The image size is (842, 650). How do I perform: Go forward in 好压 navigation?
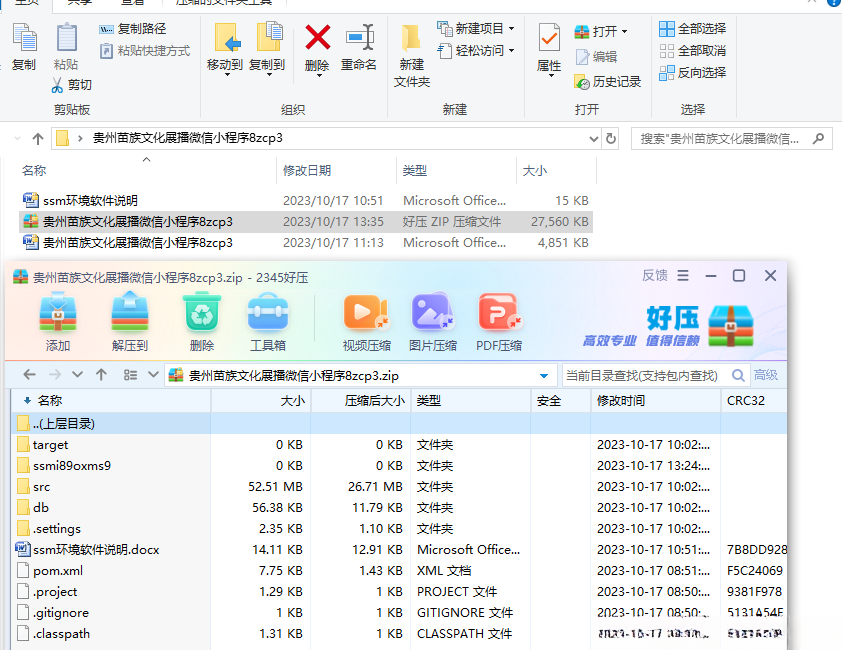(54, 374)
